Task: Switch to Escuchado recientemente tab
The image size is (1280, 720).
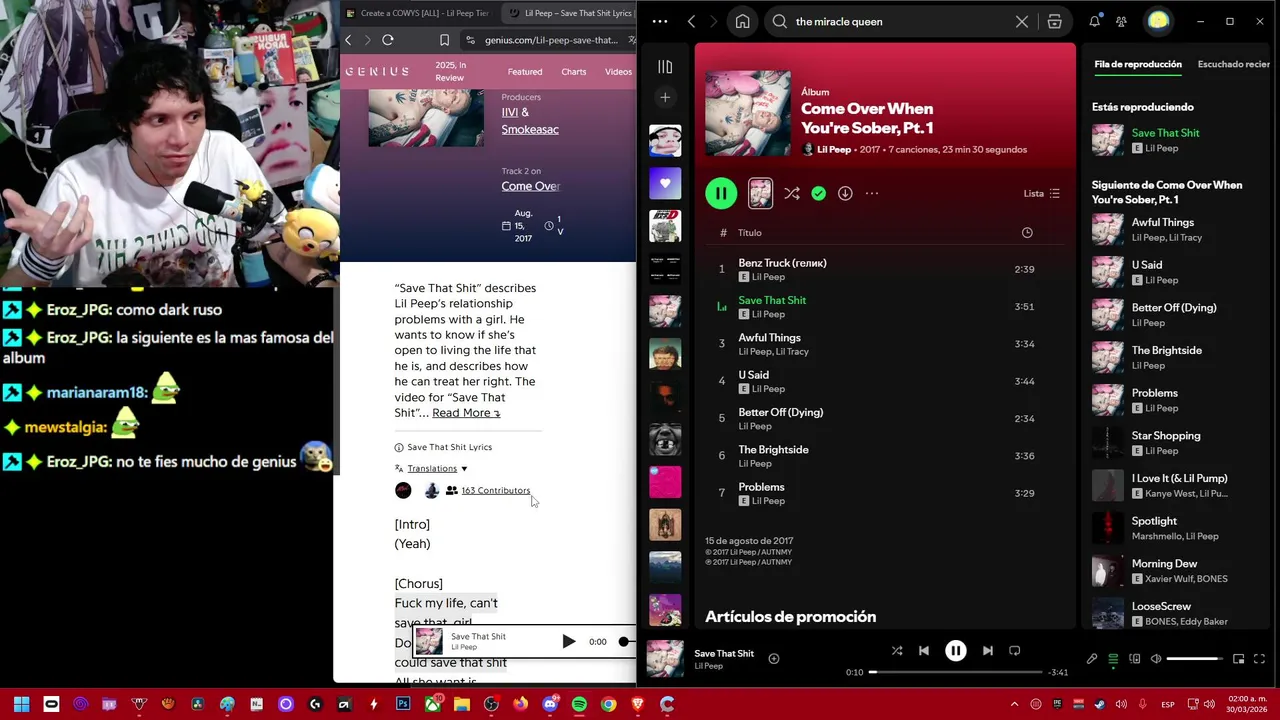Action: point(1234,64)
